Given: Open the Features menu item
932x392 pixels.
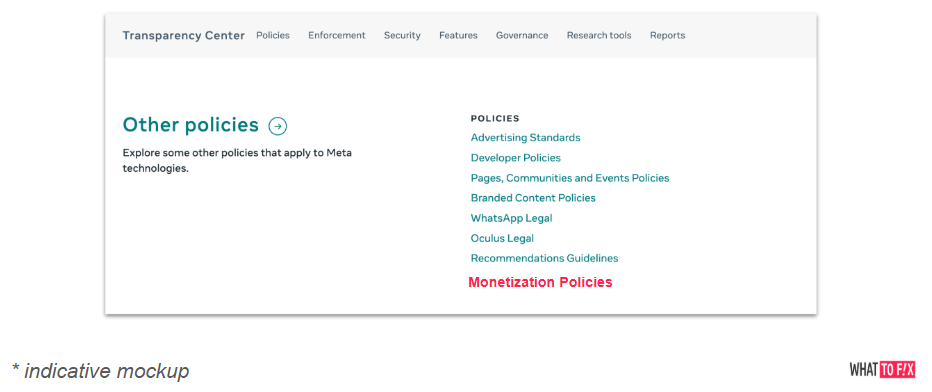Looking at the screenshot, I should tap(458, 36).
